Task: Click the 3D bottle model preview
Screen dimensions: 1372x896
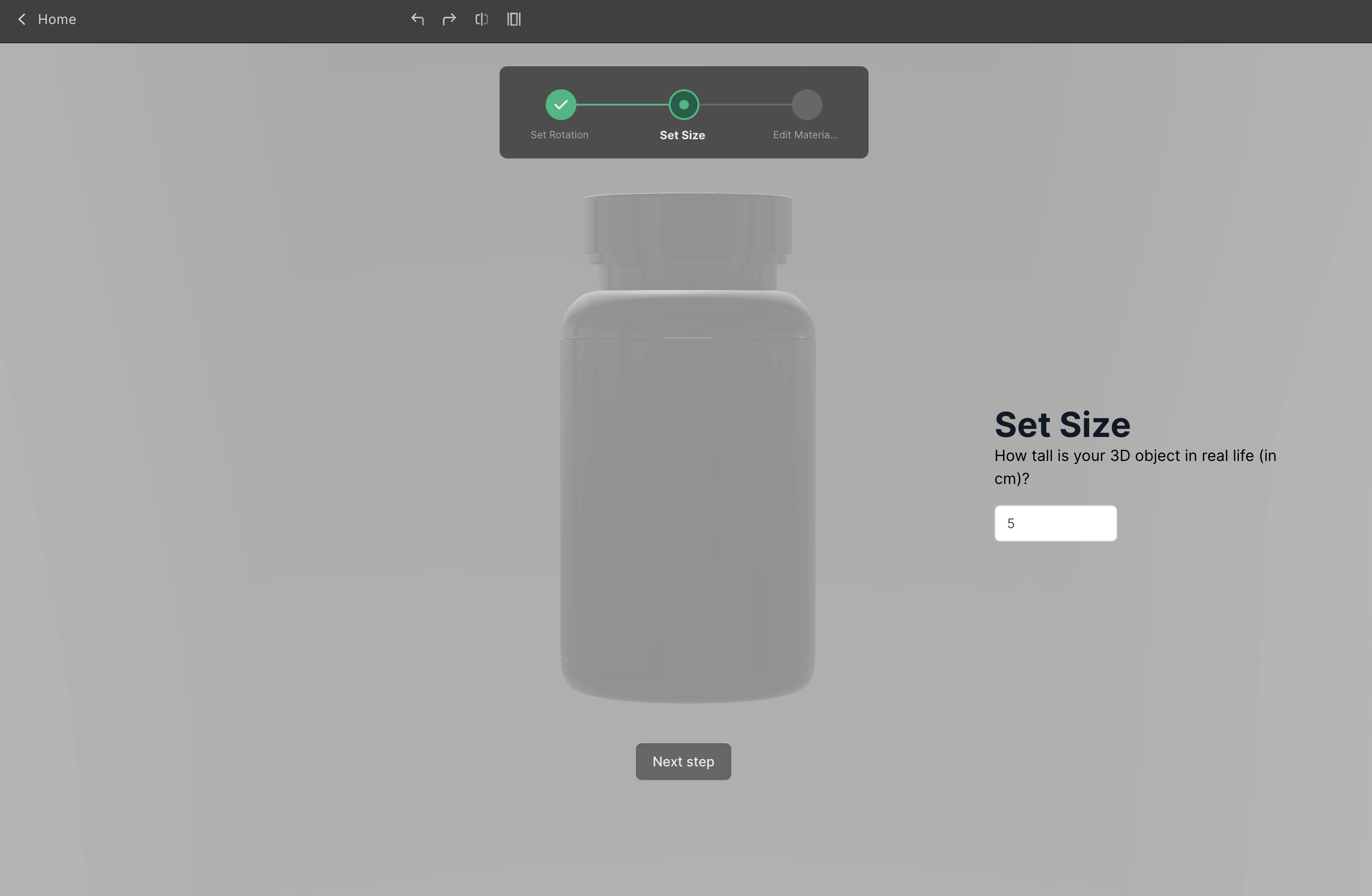Action: point(687,448)
